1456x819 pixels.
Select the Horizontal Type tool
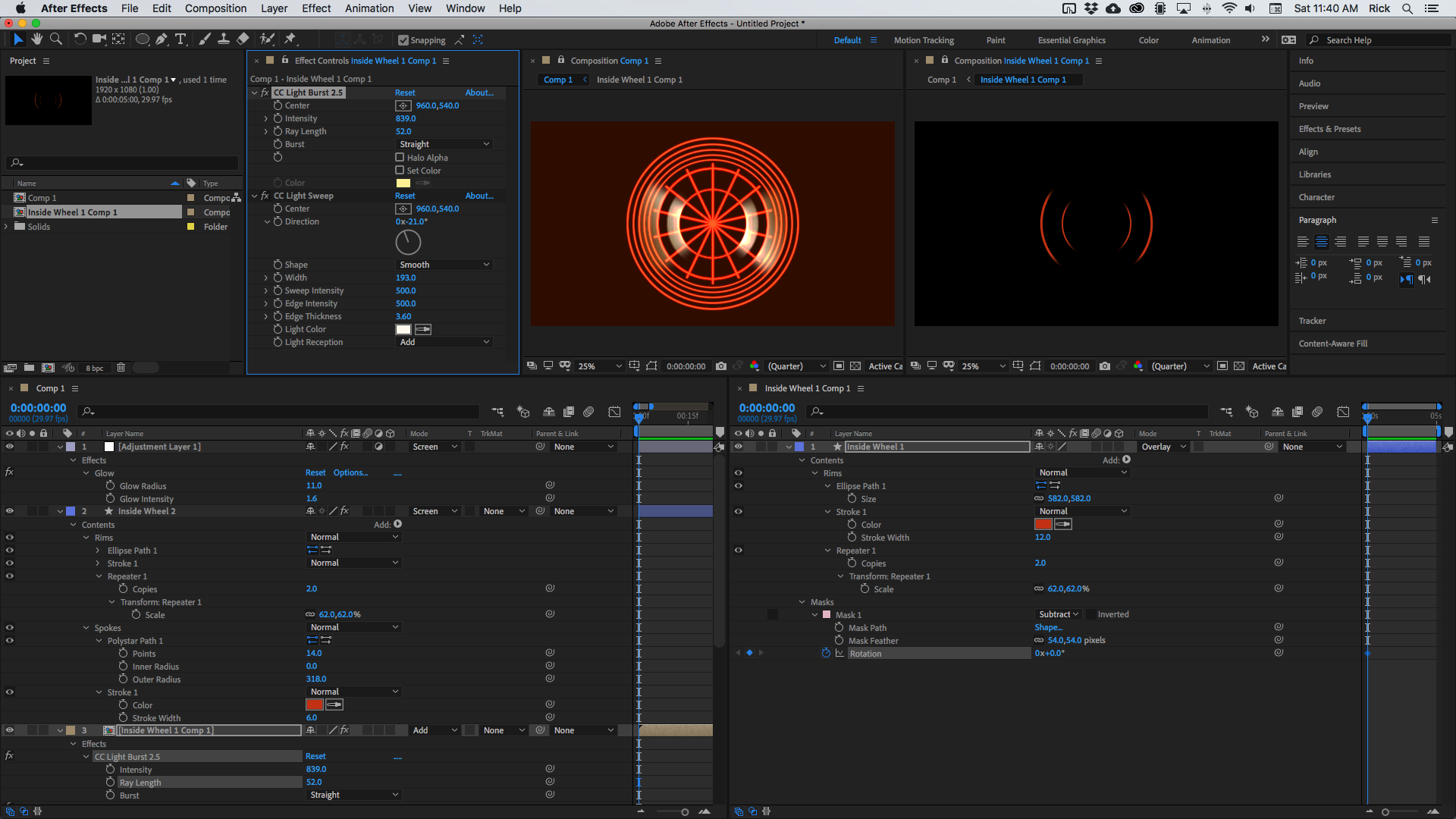pyautogui.click(x=180, y=39)
